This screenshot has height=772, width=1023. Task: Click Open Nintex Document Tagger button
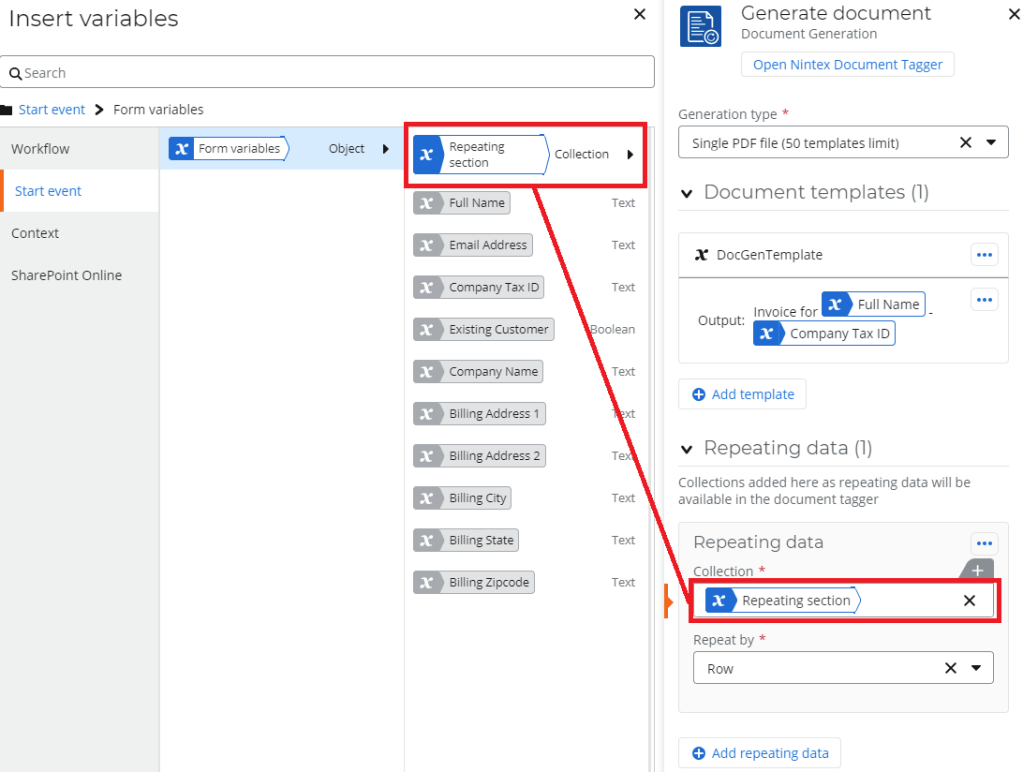pyautogui.click(x=847, y=64)
